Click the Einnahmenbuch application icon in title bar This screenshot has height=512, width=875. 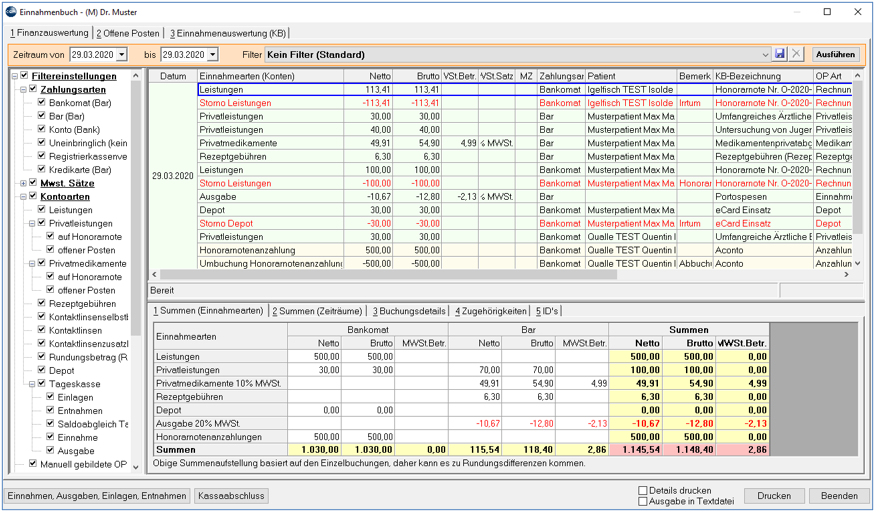[x=11, y=11]
